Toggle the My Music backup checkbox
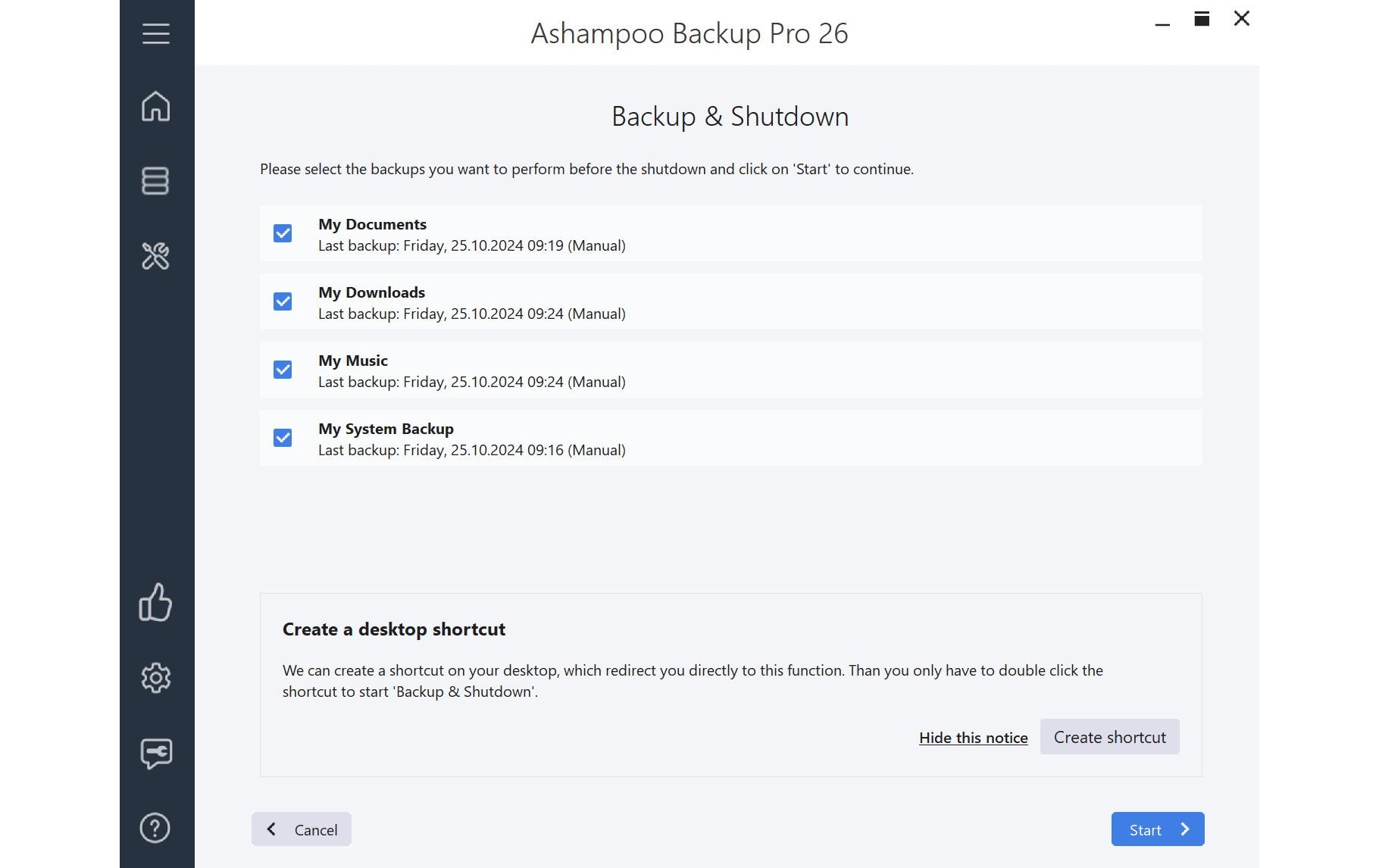The width and height of the screenshot is (1379, 868). point(283,370)
